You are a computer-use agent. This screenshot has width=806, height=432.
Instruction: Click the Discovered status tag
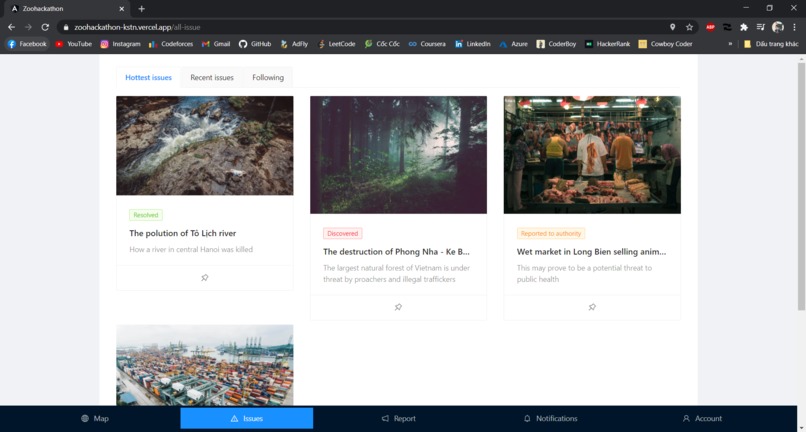click(x=343, y=233)
